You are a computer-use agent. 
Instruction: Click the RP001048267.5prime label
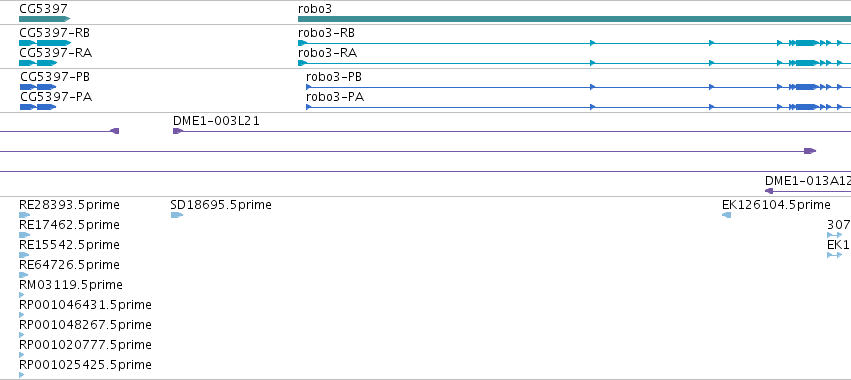[x=85, y=325]
